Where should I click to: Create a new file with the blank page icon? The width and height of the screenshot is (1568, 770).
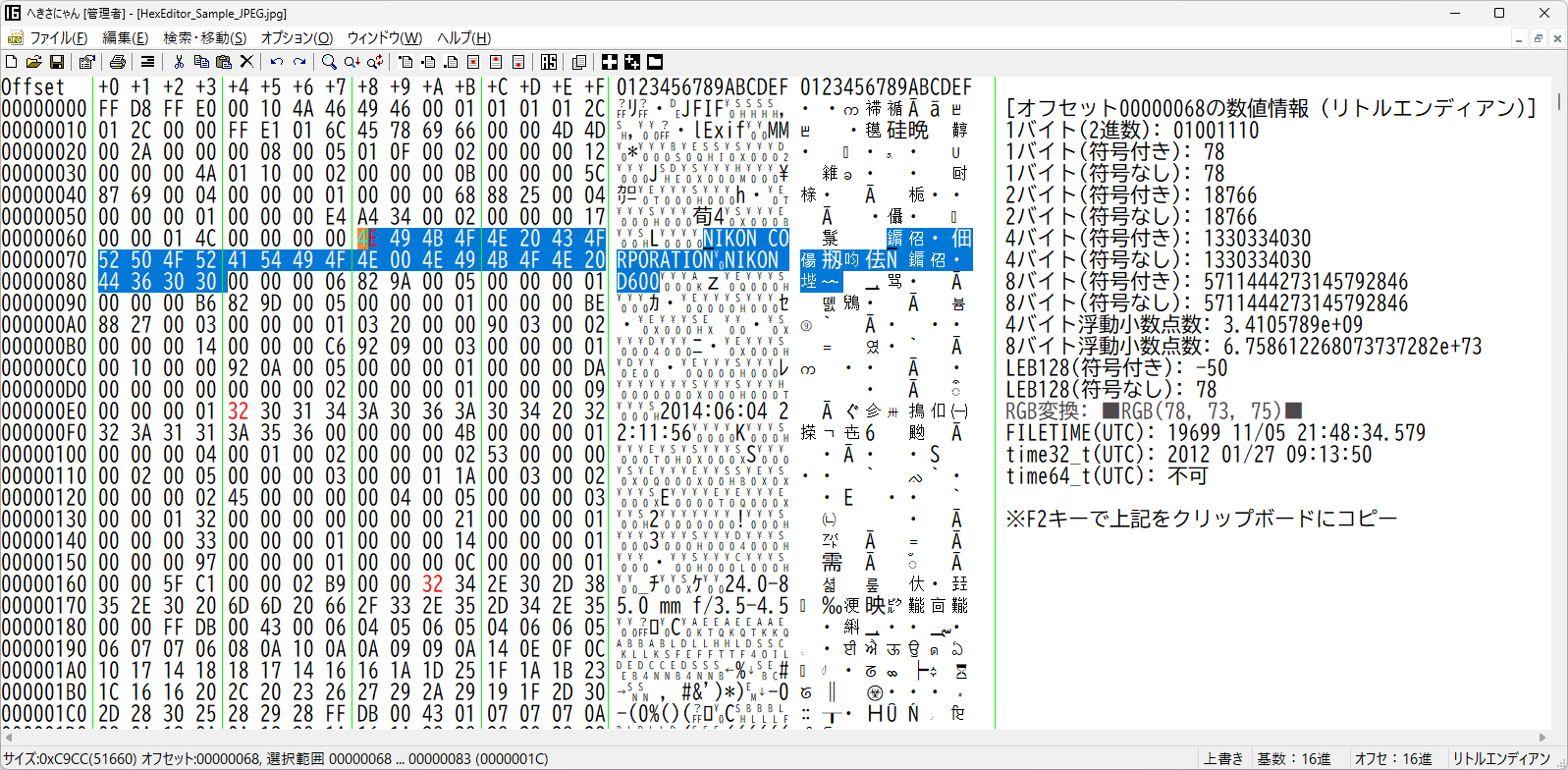tap(12, 62)
